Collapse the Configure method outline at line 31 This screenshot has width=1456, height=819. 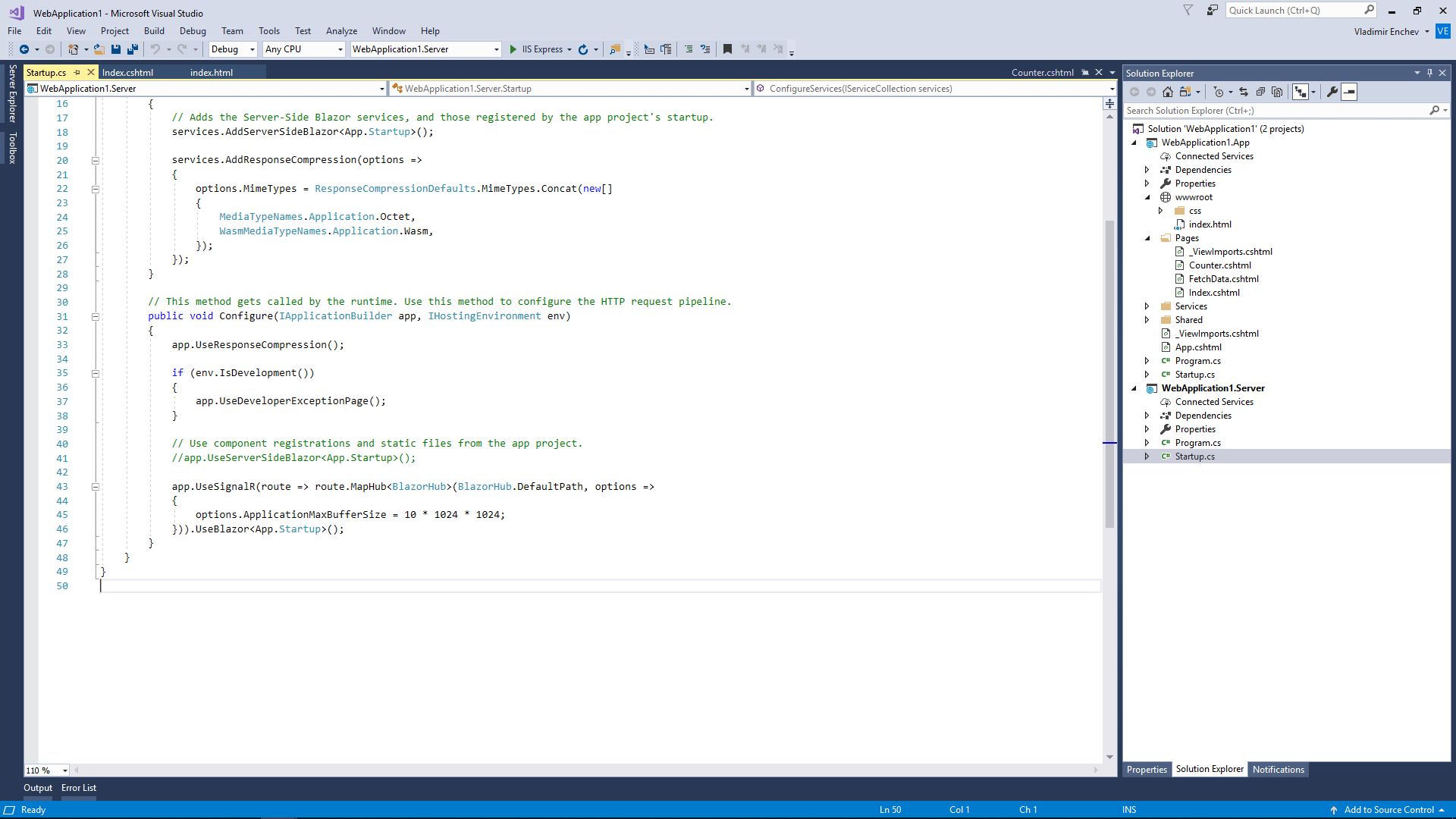(96, 317)
